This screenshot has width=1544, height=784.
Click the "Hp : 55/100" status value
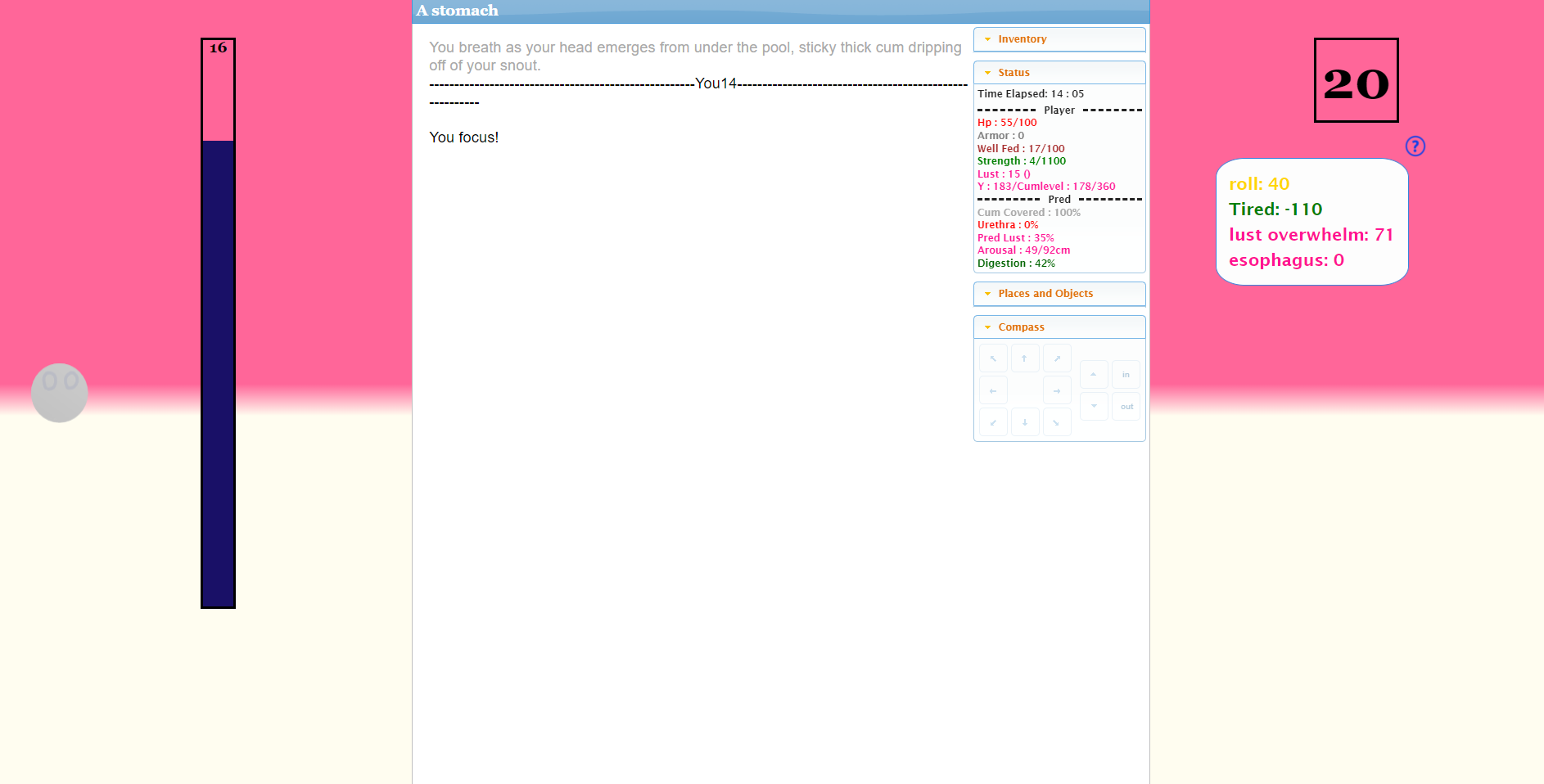(x=1007, y=123)
